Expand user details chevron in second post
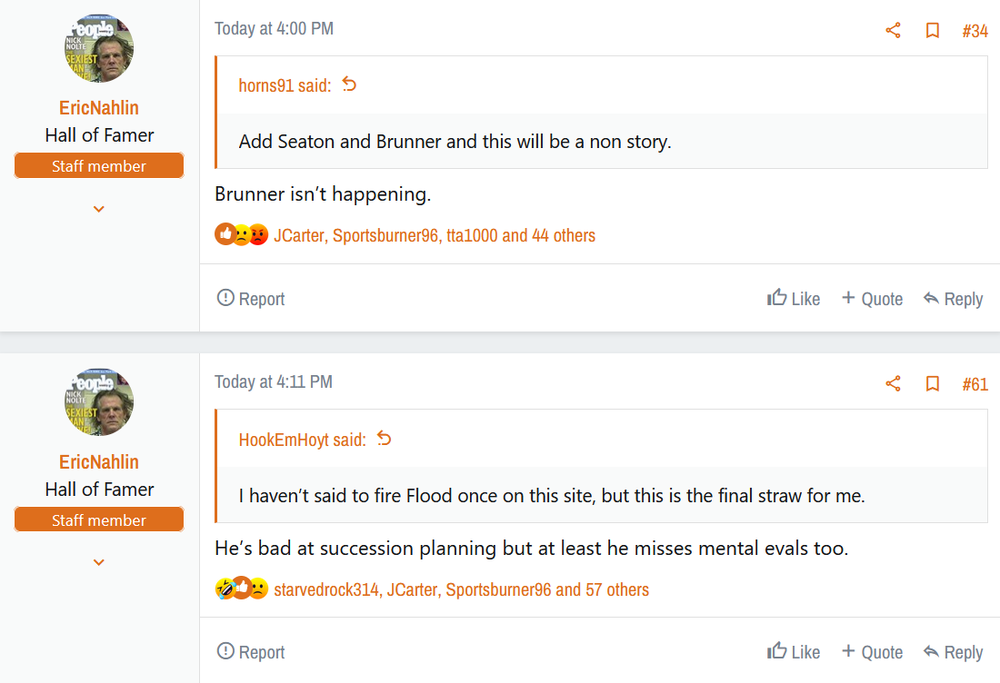The height and width of the screenshot is (683, 1000). [x=99, y=563]
